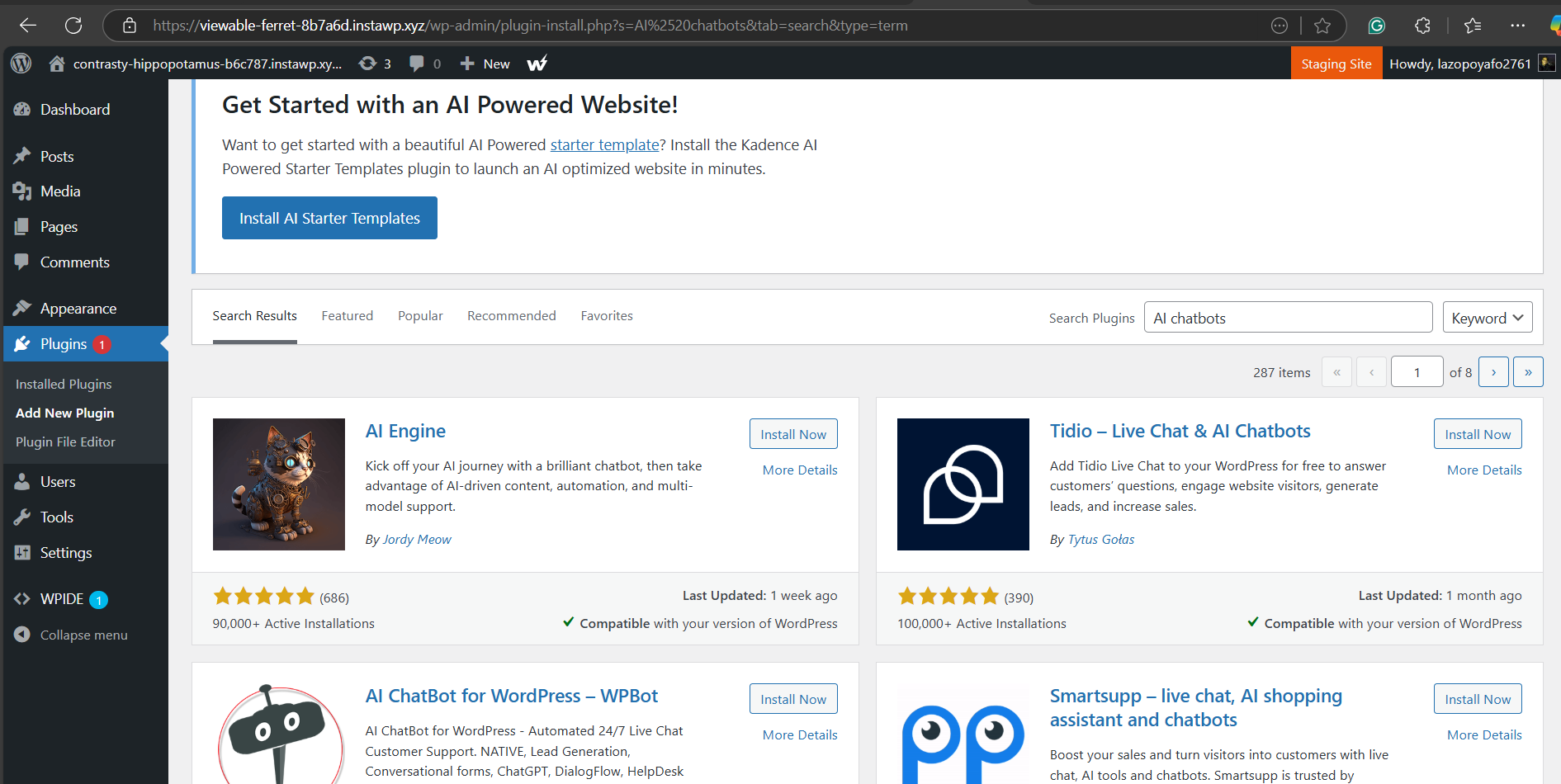Viewport: 1561px width, 784px height.
Task: Install Tidio Live Chat & AI Chatbots
Action: 1478,434
